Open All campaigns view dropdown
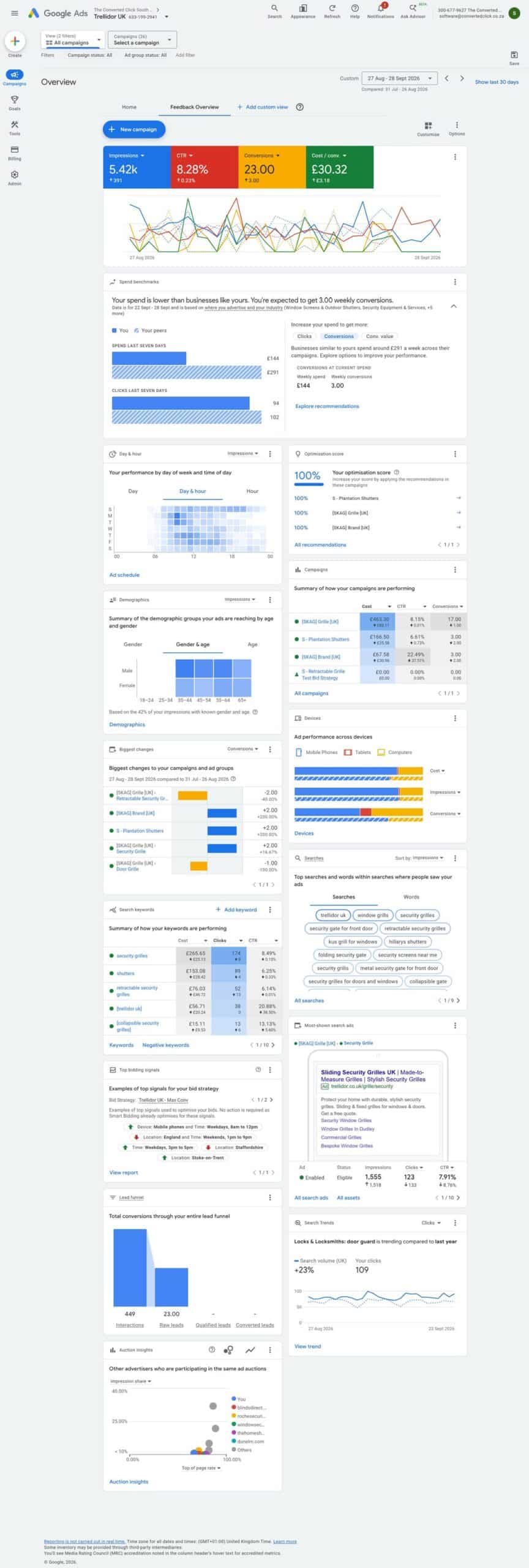This screenshot has width=529, height=1568. [x=73, y=40]
